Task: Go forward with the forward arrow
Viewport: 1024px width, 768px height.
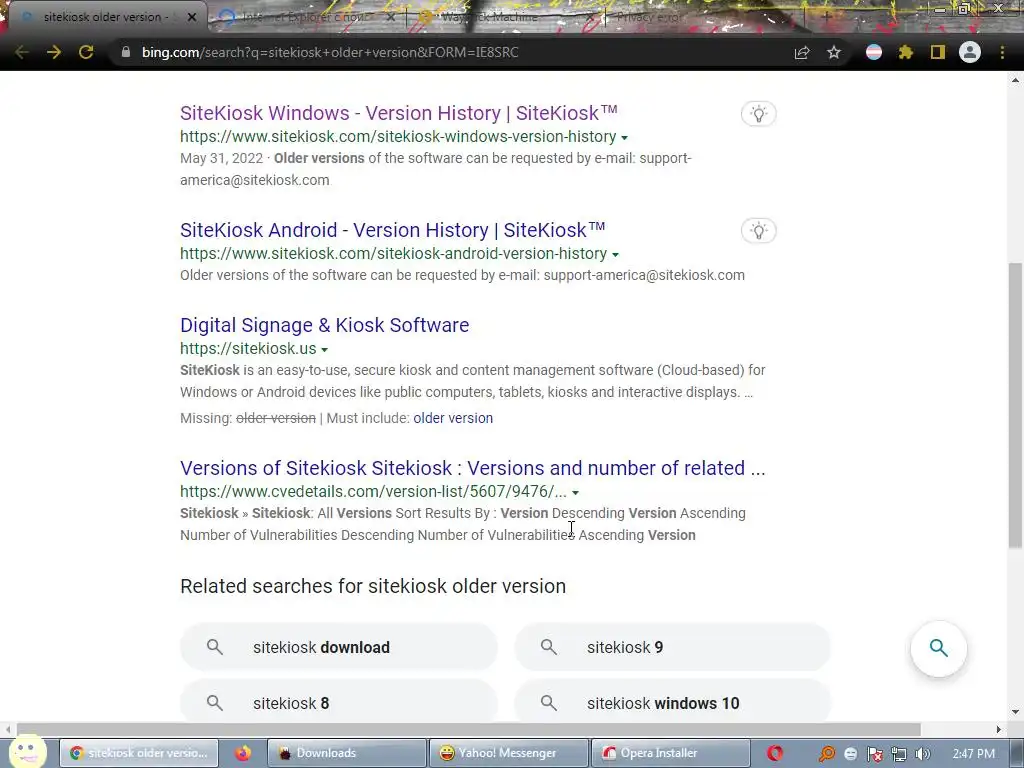Action: point(54,52)
